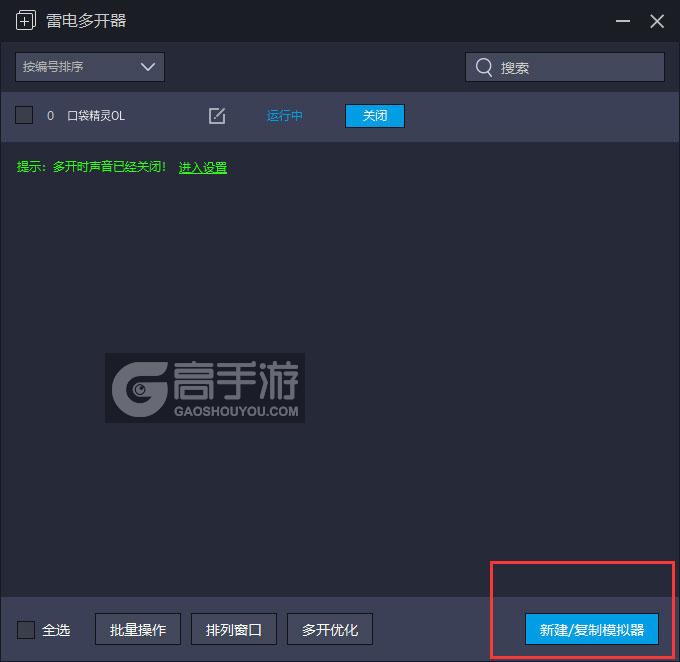
Task: Open the 按编号排序 sort dropdown
Action: click(x=90, y=67)
